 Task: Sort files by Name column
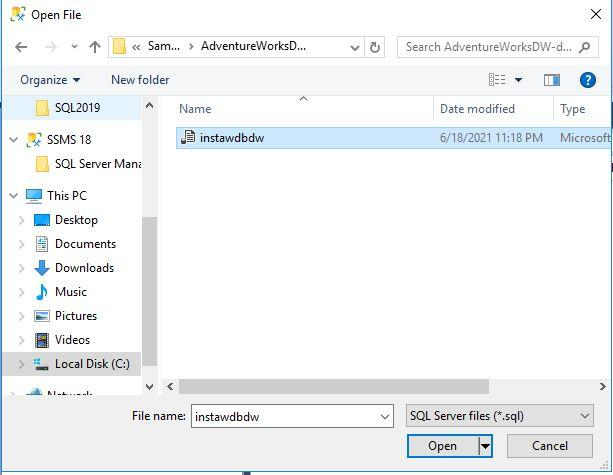click(195, 109)
